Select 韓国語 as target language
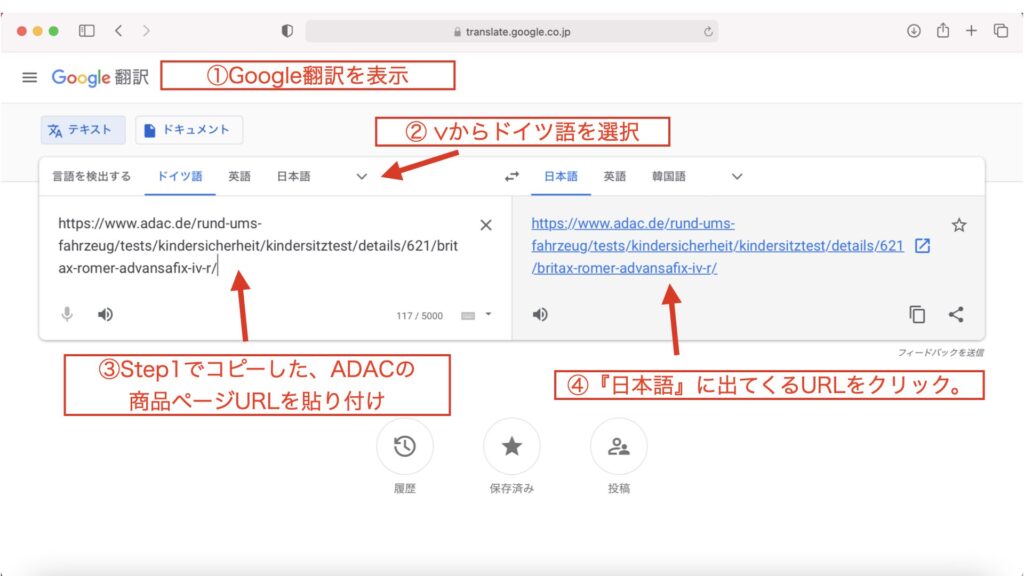 [x=669, y=176]
